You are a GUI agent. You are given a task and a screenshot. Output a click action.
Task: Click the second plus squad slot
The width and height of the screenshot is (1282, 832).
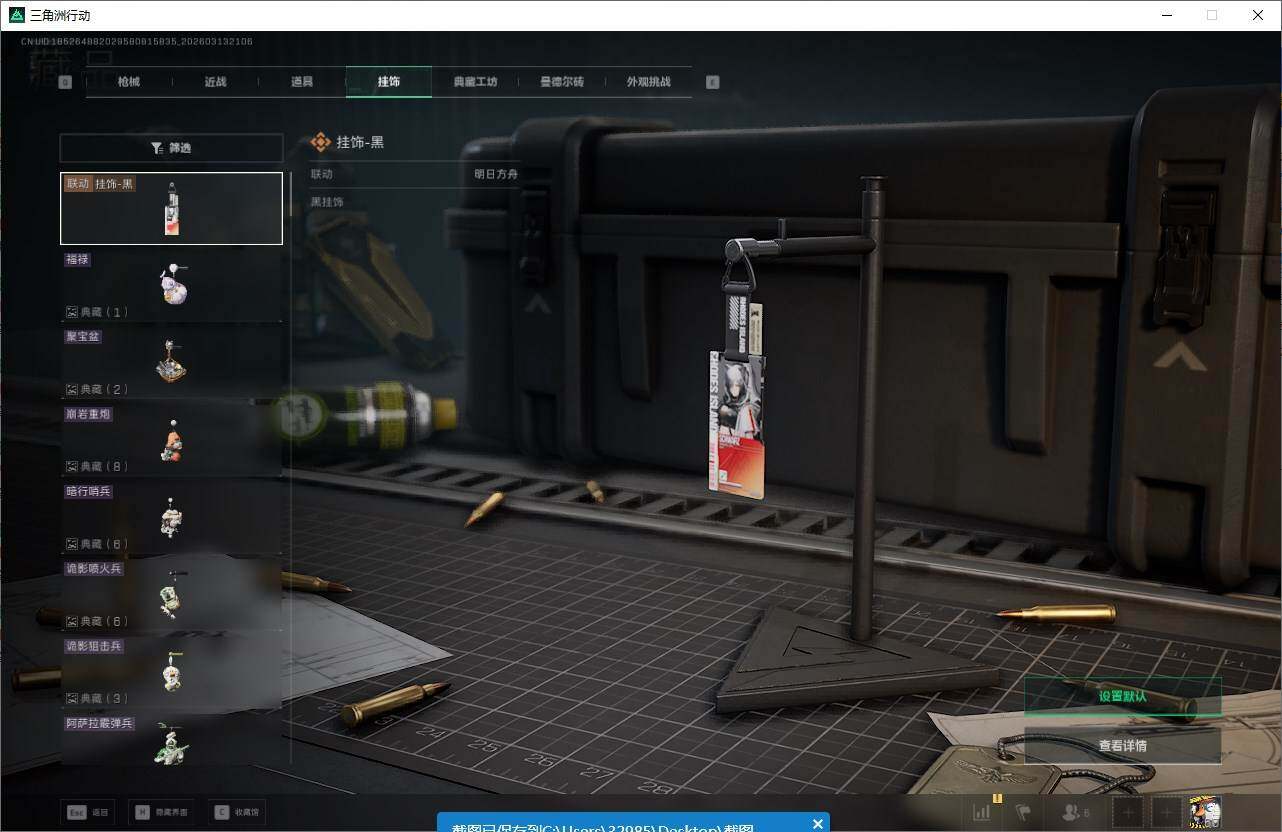[x=1165, y=813]
